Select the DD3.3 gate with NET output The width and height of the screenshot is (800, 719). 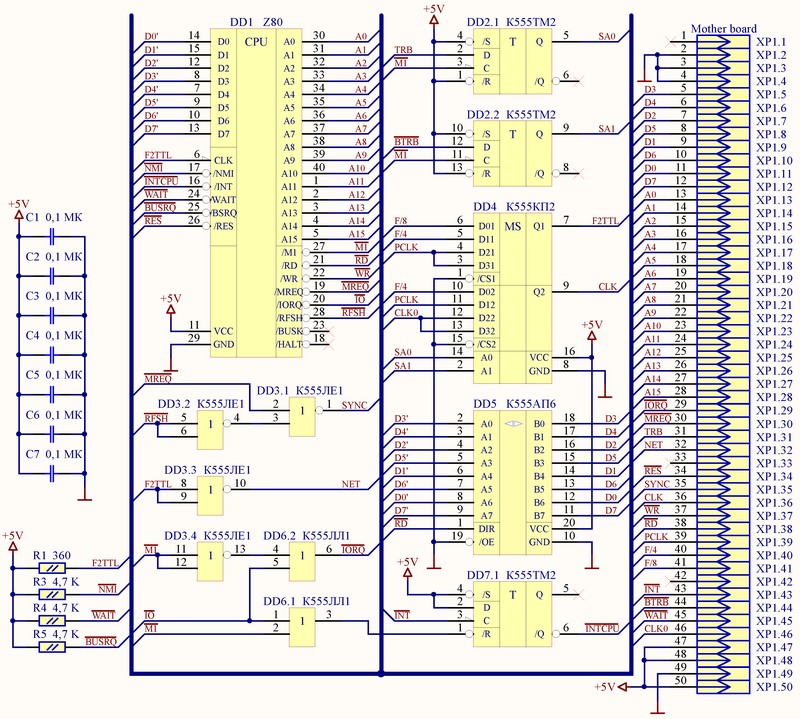(210, 491)
